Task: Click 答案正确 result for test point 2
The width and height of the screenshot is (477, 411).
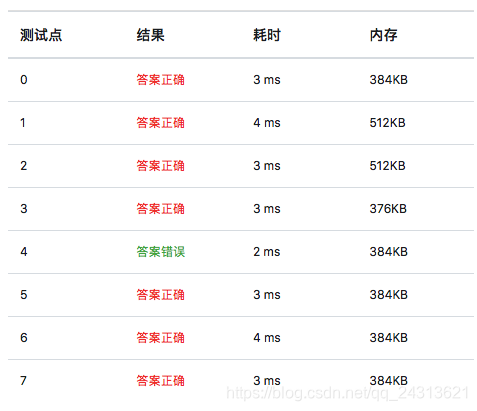Action: pos(160,166)
